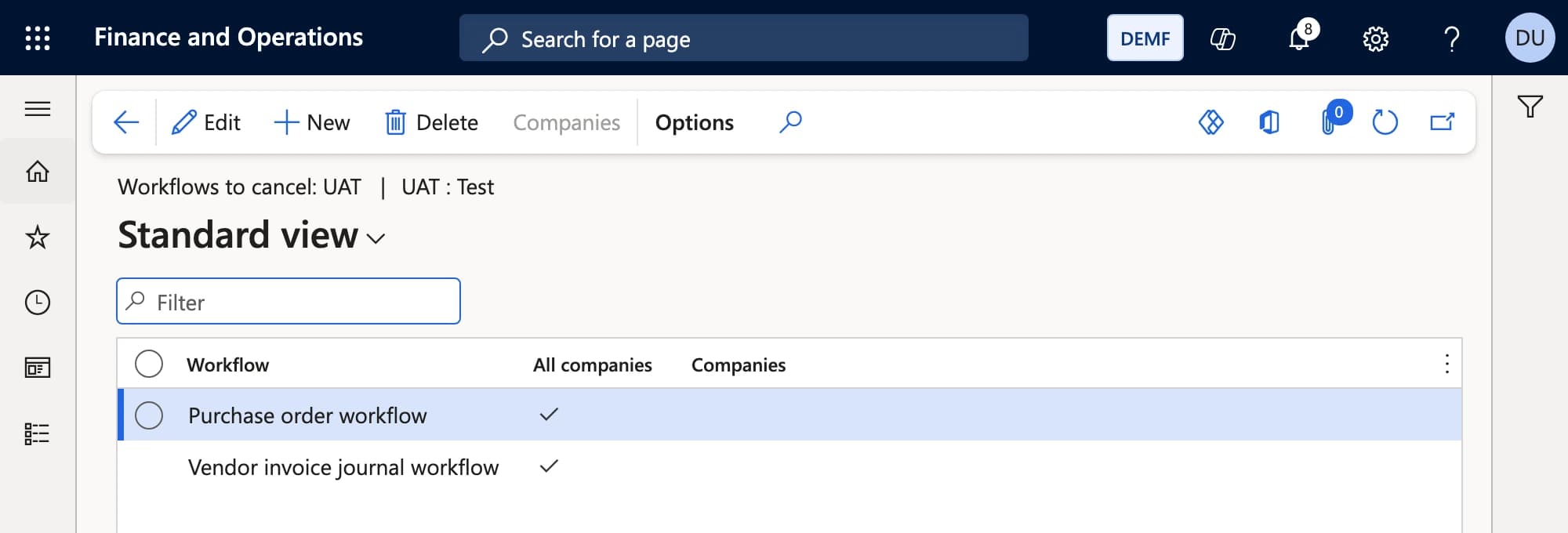Viewport: 1568px width, 533px height.
Task: Focus the Search for a page box
Action: pos(743,38)
